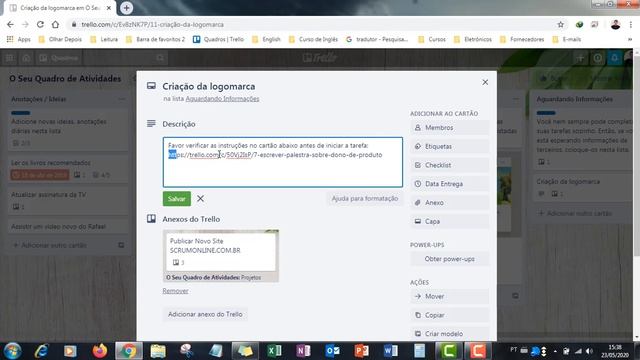This screenshot has width=640, height=360.
Task: Open the Quadros boards button in Trello header
Action: [x=59, y=58]
